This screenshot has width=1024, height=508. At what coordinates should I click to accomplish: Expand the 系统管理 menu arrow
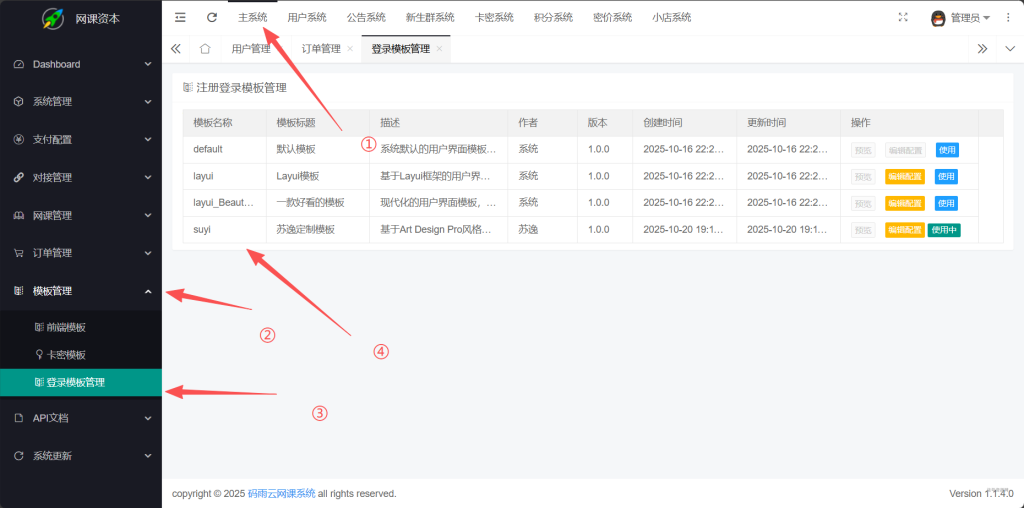148,102
